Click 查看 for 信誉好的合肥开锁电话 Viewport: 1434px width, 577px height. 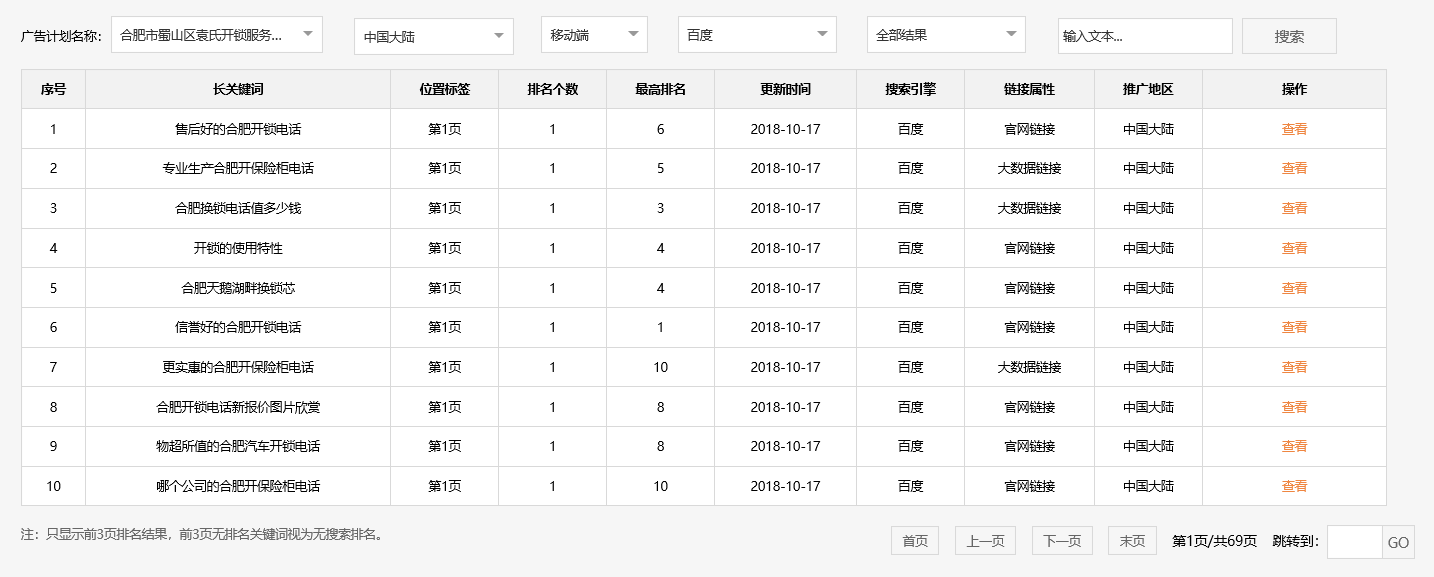[x=1294, y=327]
